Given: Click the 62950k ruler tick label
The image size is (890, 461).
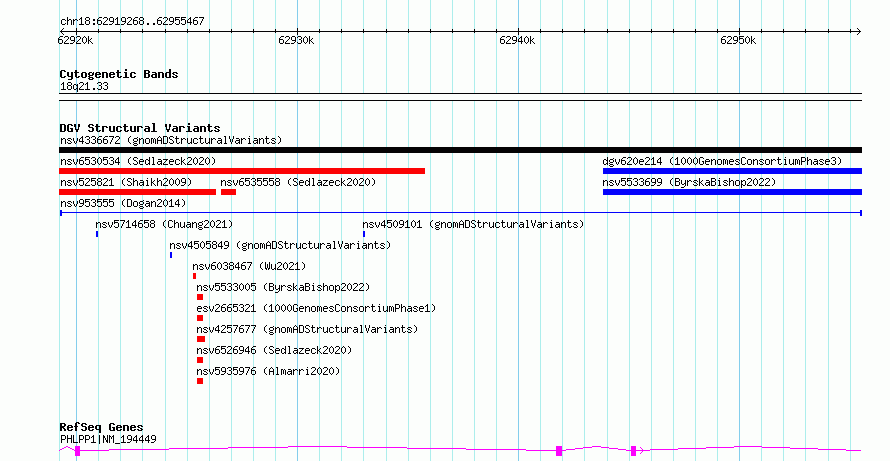Looking at the screenshot, I should pos(738,41).
